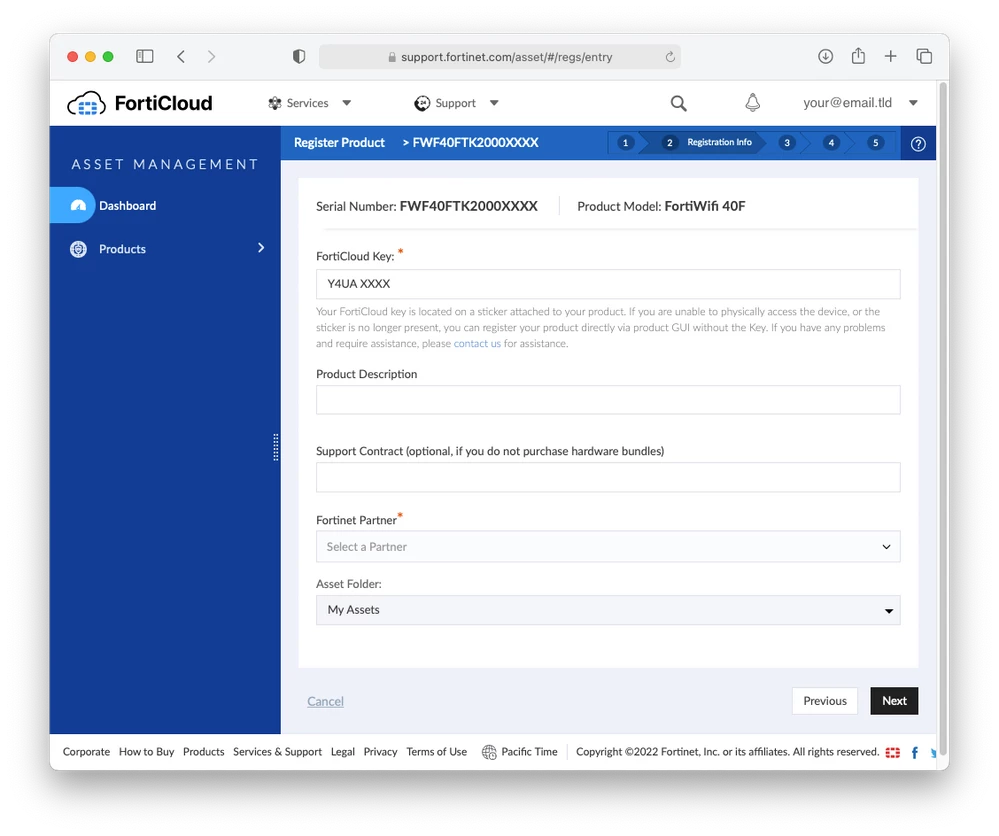The width and height of the screenshot is (999, 836).
Task: Show Safari downloads icon
Action: pyautogui.click(x=825, y=57)
